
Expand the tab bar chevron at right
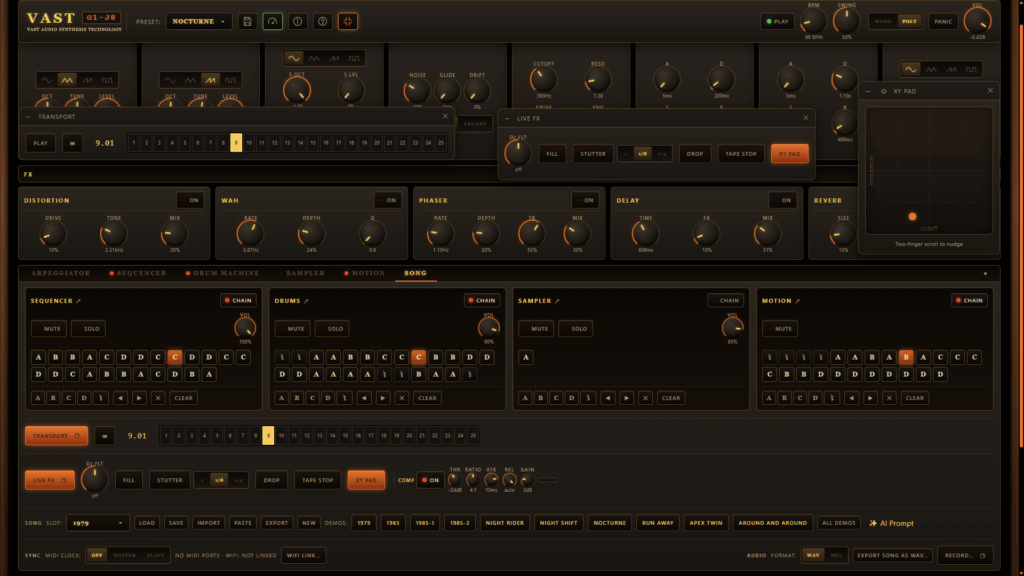pyautogui.click(x=985, y=274)
